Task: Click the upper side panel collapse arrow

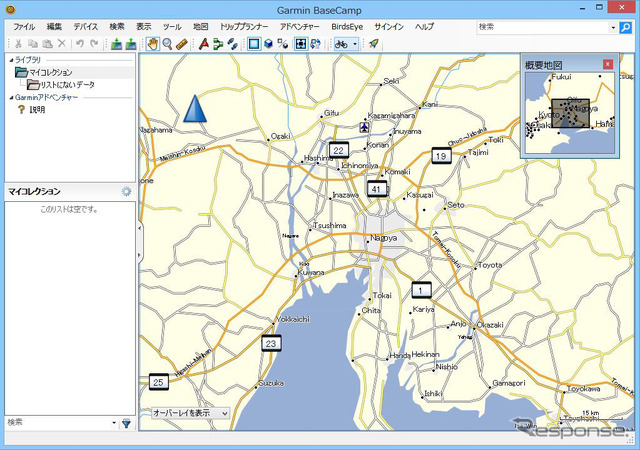Action: [x=140, y=228]
